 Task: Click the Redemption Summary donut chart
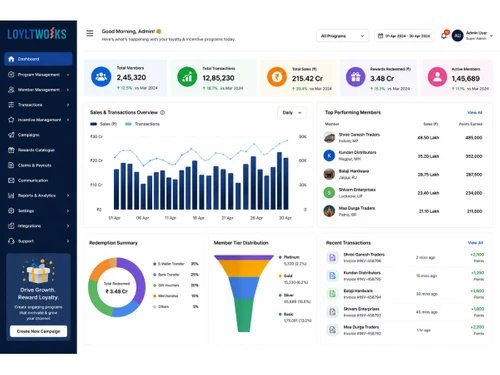point(117,287)
